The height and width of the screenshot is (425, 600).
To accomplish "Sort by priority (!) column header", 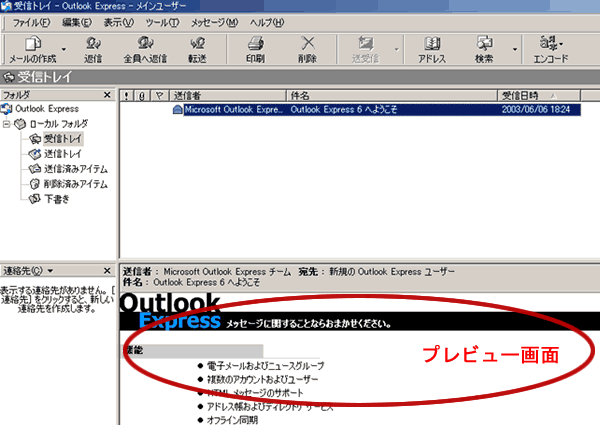I will click(x=126, y=96).
